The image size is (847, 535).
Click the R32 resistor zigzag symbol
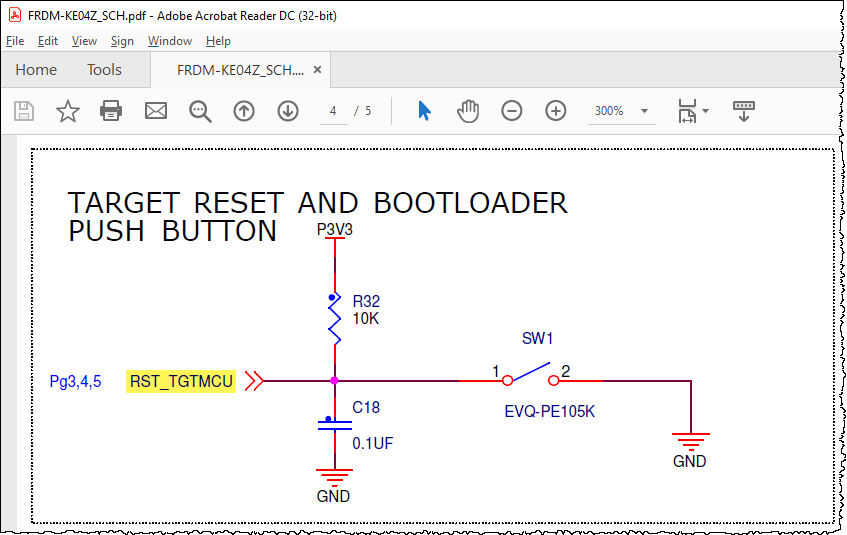tap(335, 319)
